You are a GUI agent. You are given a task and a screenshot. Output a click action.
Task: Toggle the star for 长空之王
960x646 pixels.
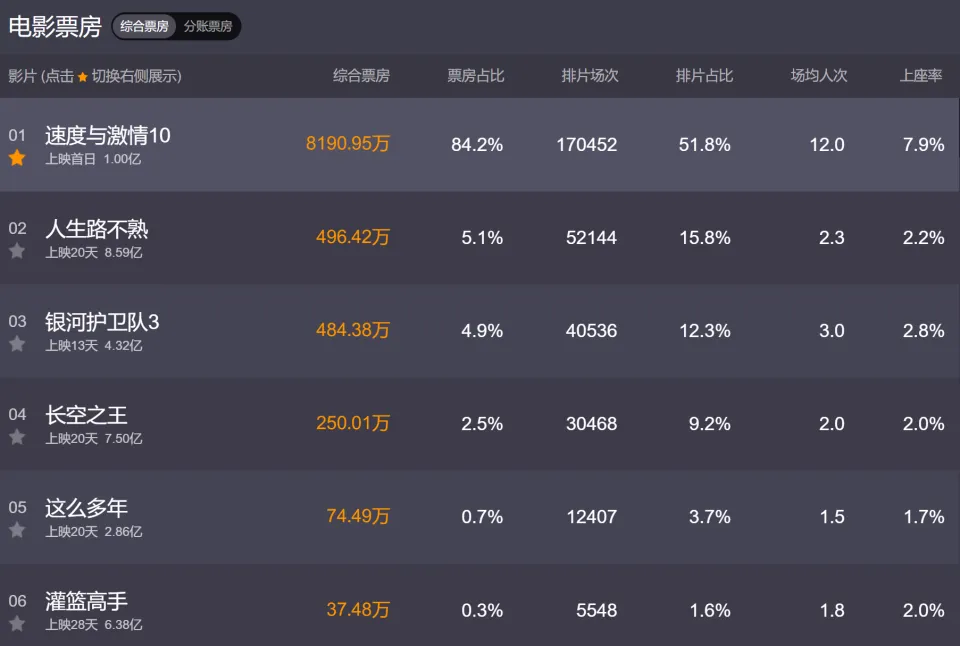pyautogui.click(x=17, y=437)
